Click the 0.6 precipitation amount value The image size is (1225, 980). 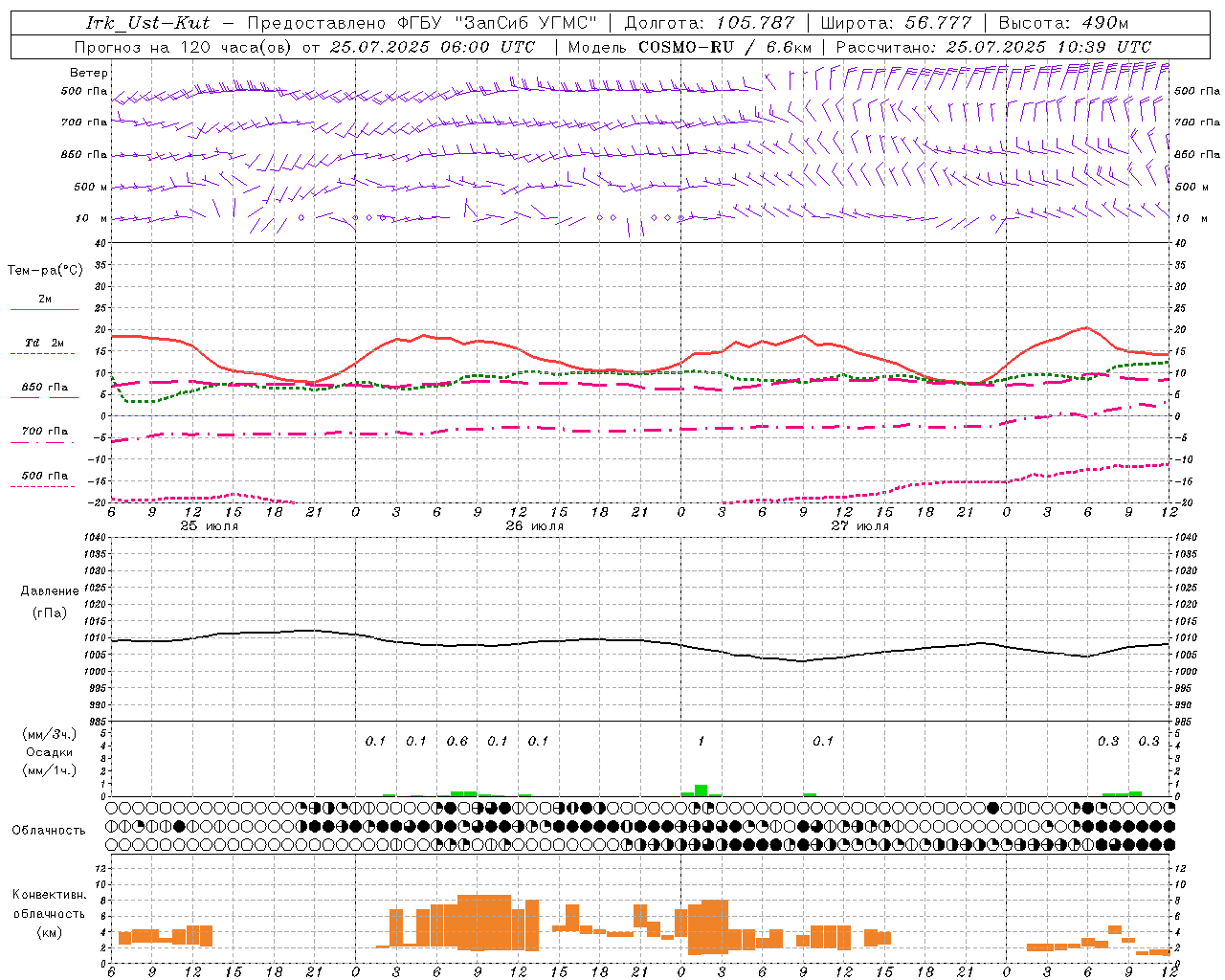point(457,741)
